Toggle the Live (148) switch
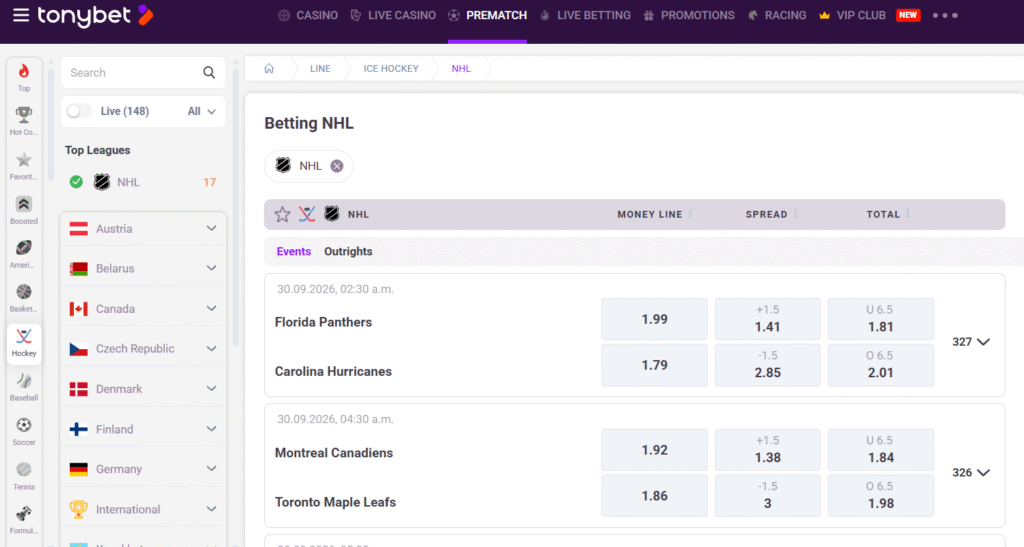This screenshot has height=547, width=1024. point(79,112)
